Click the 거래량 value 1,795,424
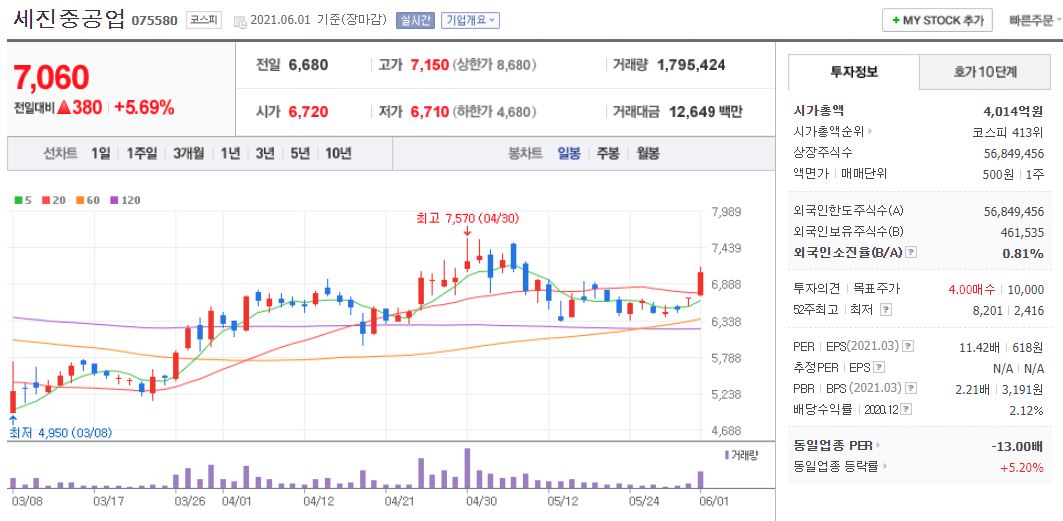This screenshot has height=521, width=1063. (691, 65)
